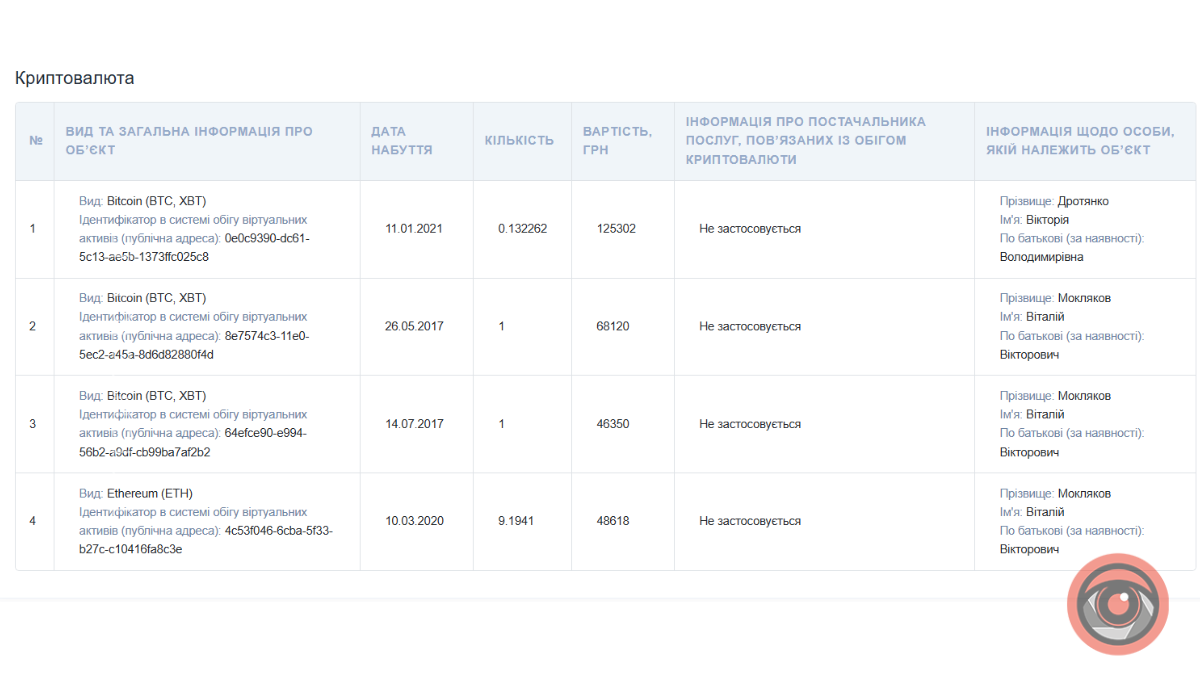Click the cost value "68120"

[x=613, y=327]
